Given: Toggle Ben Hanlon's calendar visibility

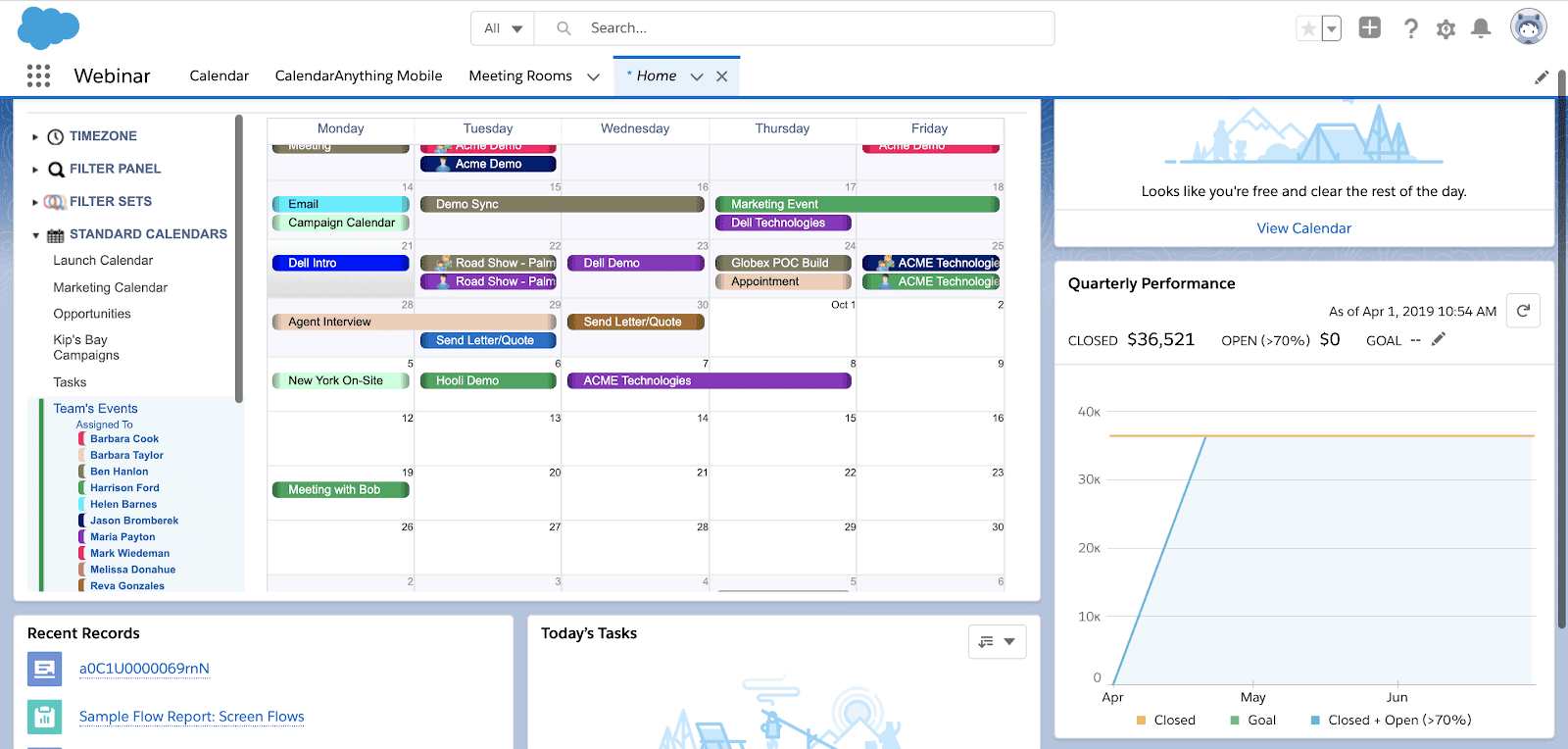Looking at the screenshot, I should pyautogui.click(x=82, y=472).
